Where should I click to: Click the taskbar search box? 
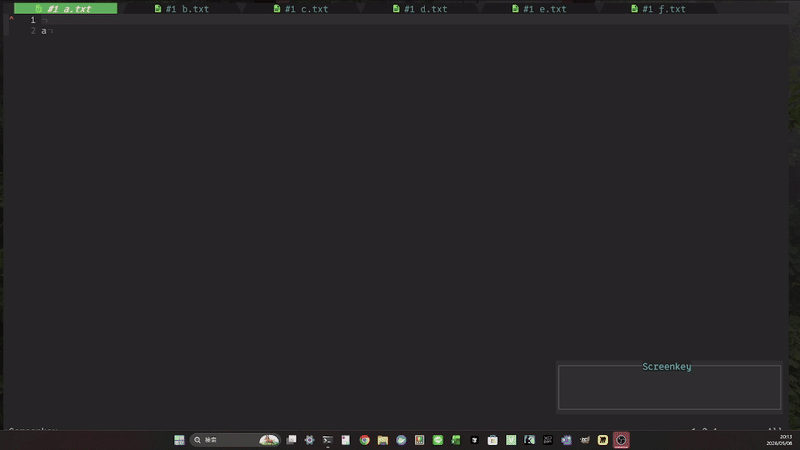(x=235, y=440)
